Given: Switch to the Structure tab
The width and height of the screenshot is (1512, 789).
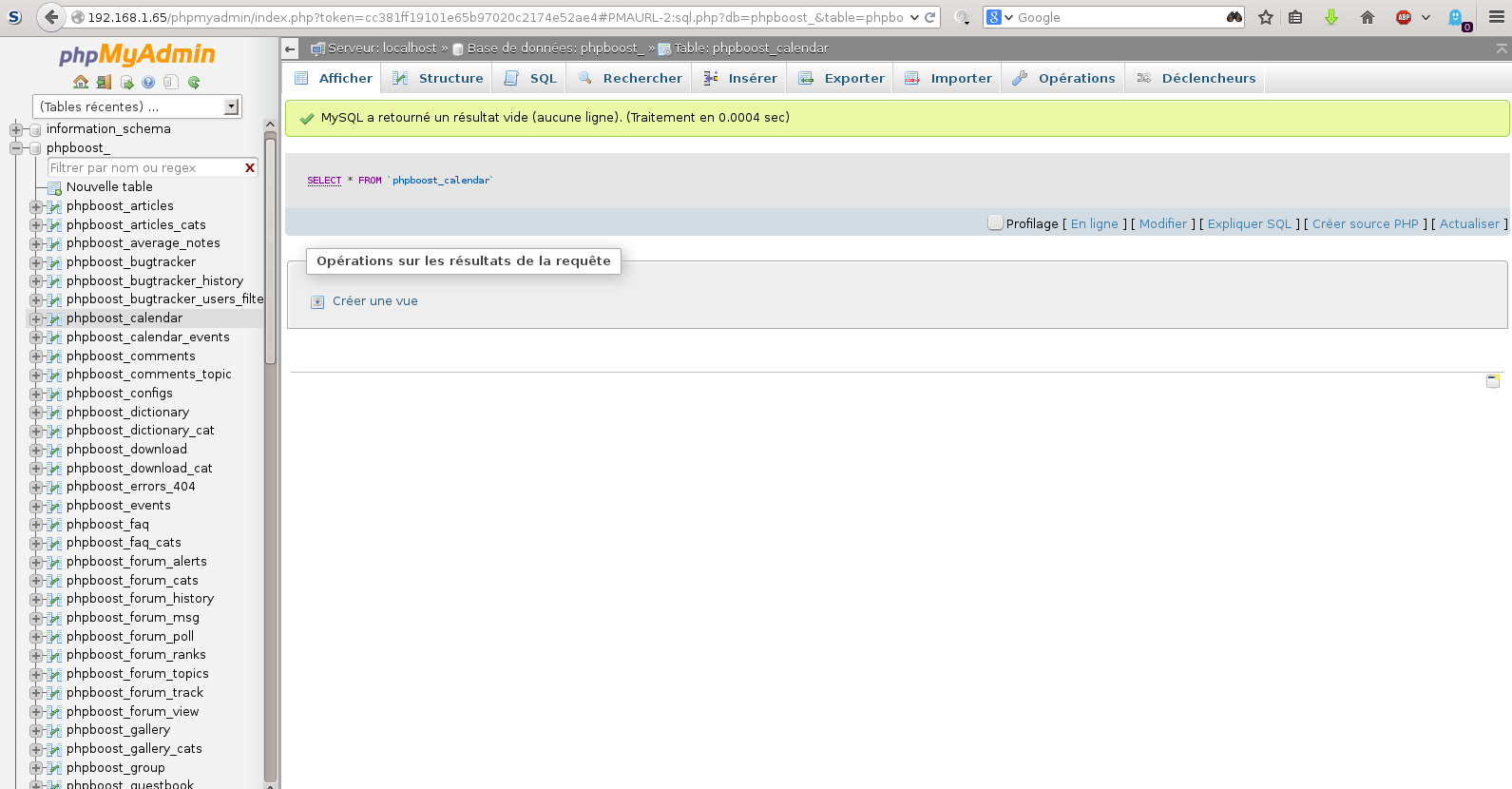Looking at the screenshot, I should pyautogui.click(x=437, y=78).
